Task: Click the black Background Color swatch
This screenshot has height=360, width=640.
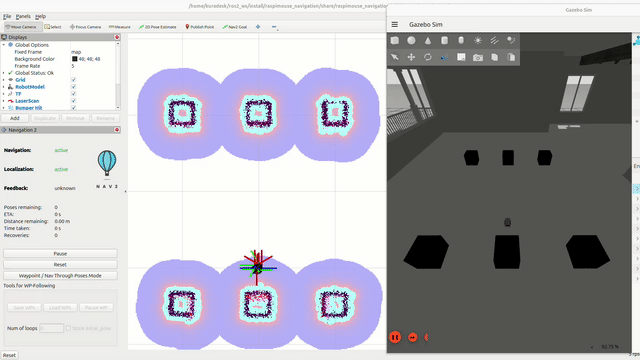Action: [74, 59]
